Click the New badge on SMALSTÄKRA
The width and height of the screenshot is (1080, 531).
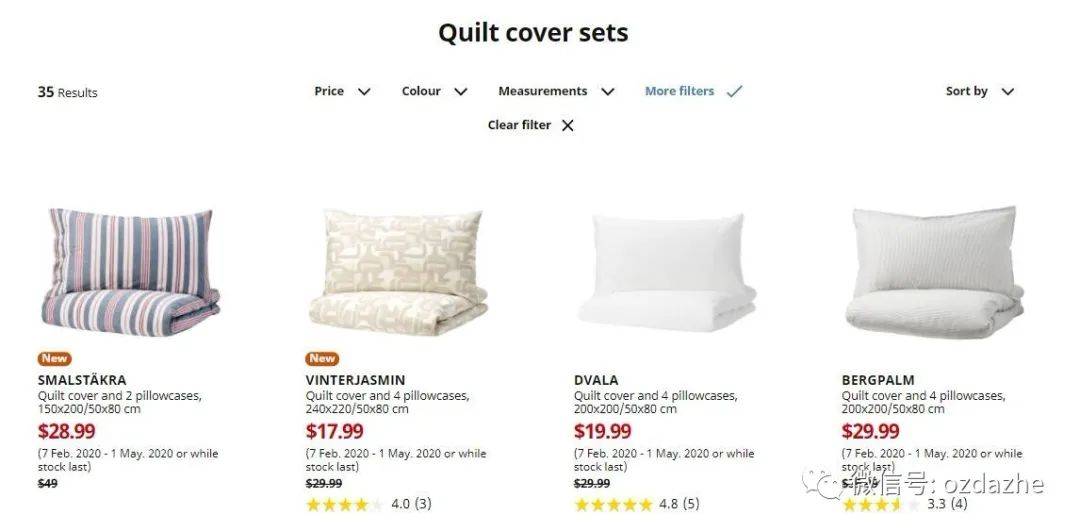[54, 358]
